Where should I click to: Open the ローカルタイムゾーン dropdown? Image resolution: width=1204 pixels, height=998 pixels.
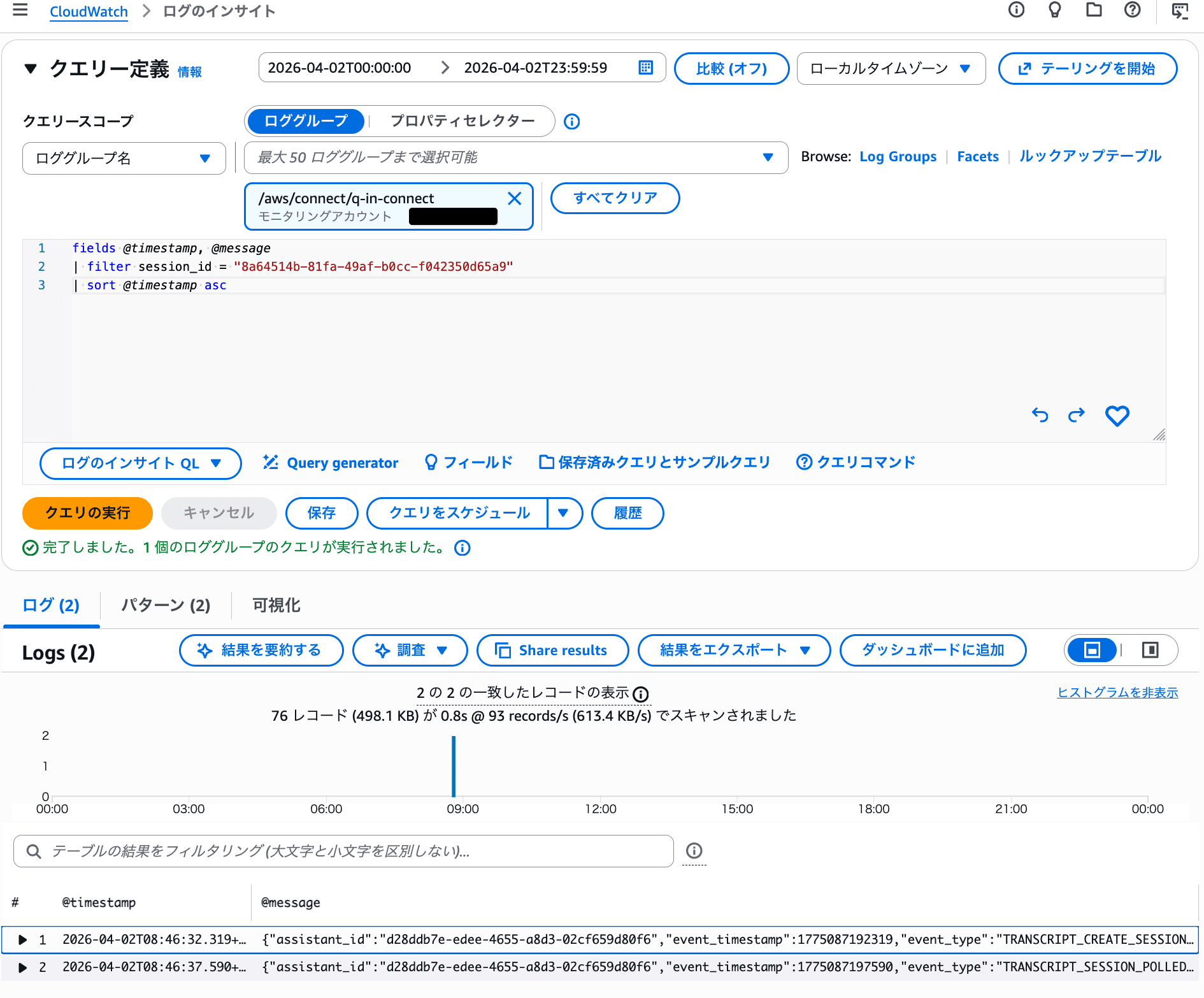pyautogui.click(x=891, y=69)
